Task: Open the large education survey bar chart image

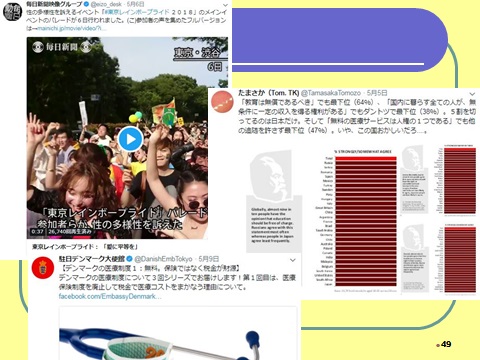Action: tap(323, 221)
